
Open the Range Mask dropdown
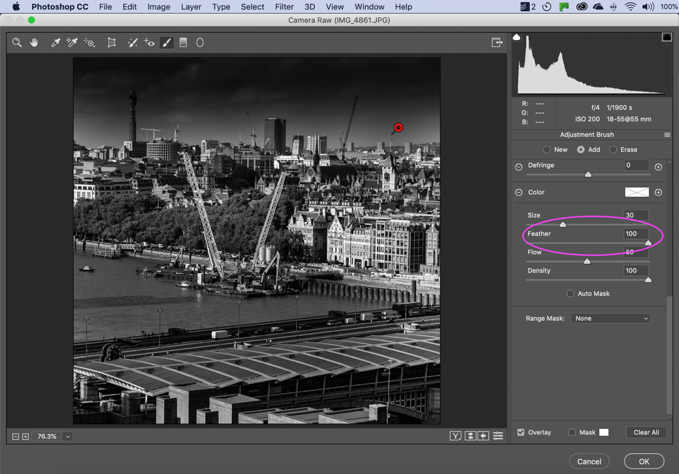[610, 318]
